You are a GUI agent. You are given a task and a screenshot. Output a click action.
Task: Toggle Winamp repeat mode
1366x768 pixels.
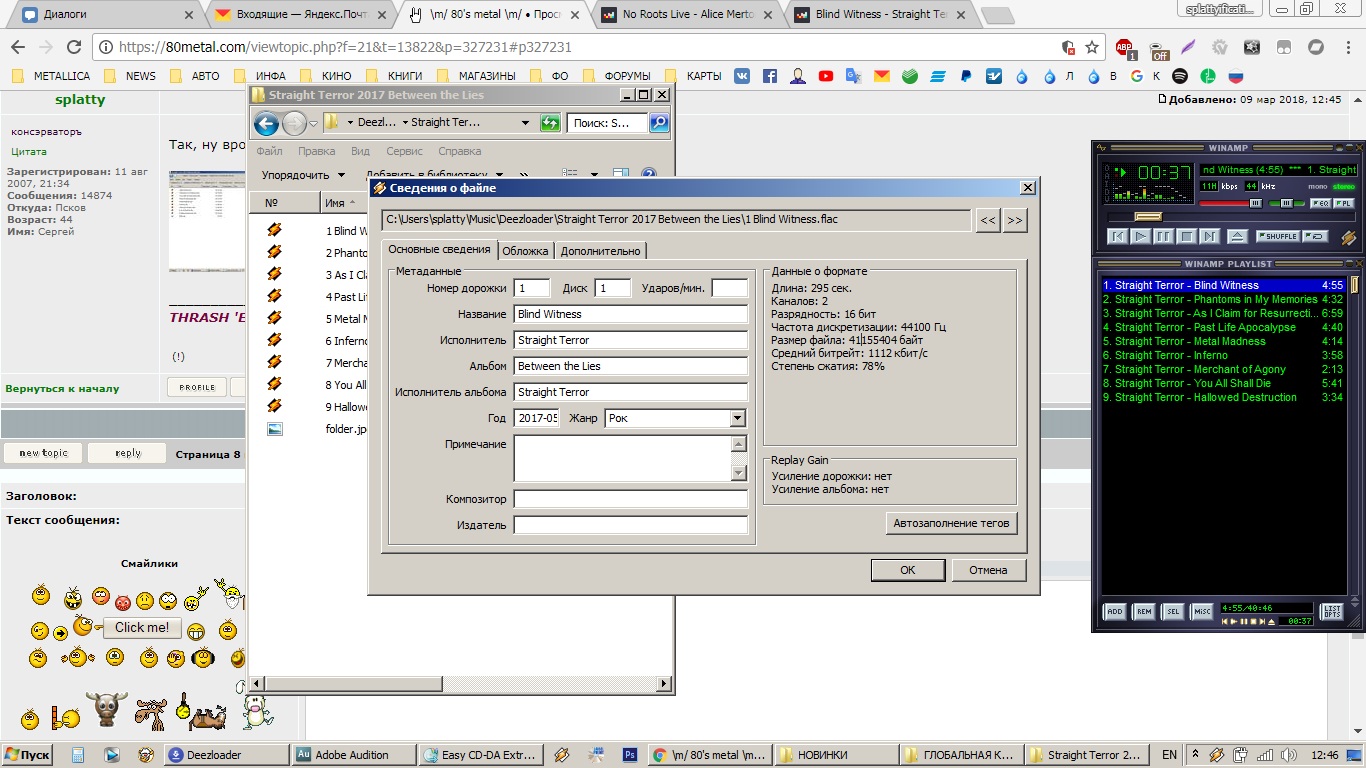click(x=1315, y=236)
